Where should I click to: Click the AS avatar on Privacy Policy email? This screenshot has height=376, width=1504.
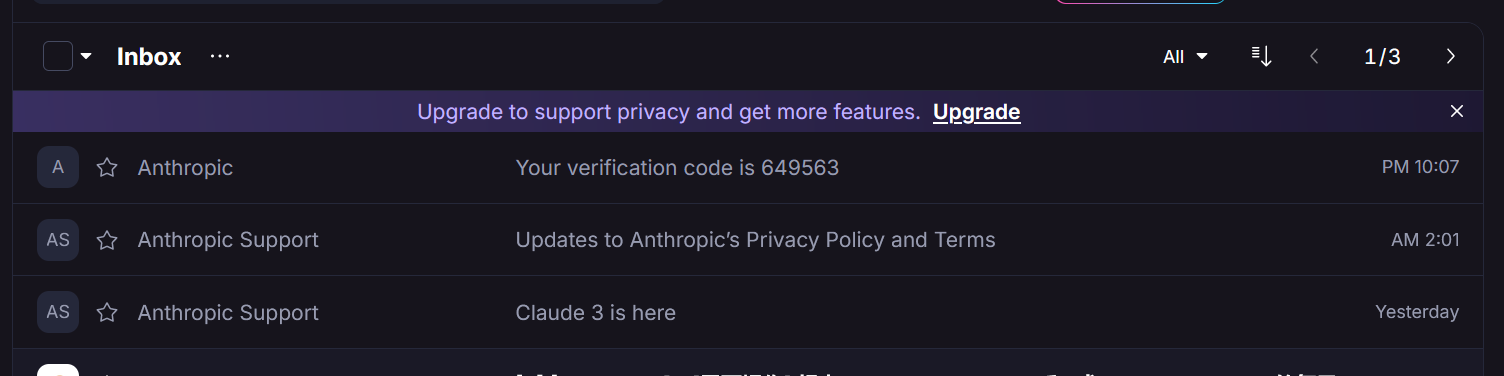point(58,240)
